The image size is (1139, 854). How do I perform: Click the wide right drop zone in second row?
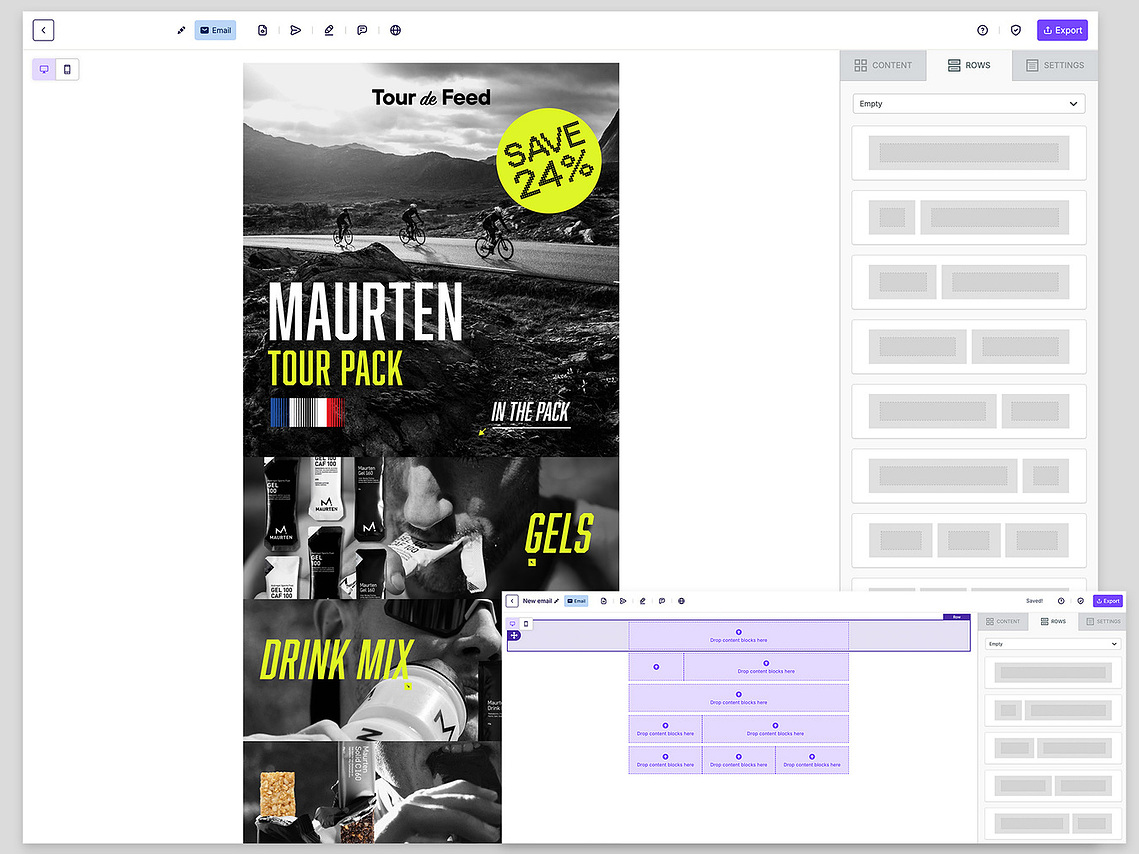pos(766,667)
